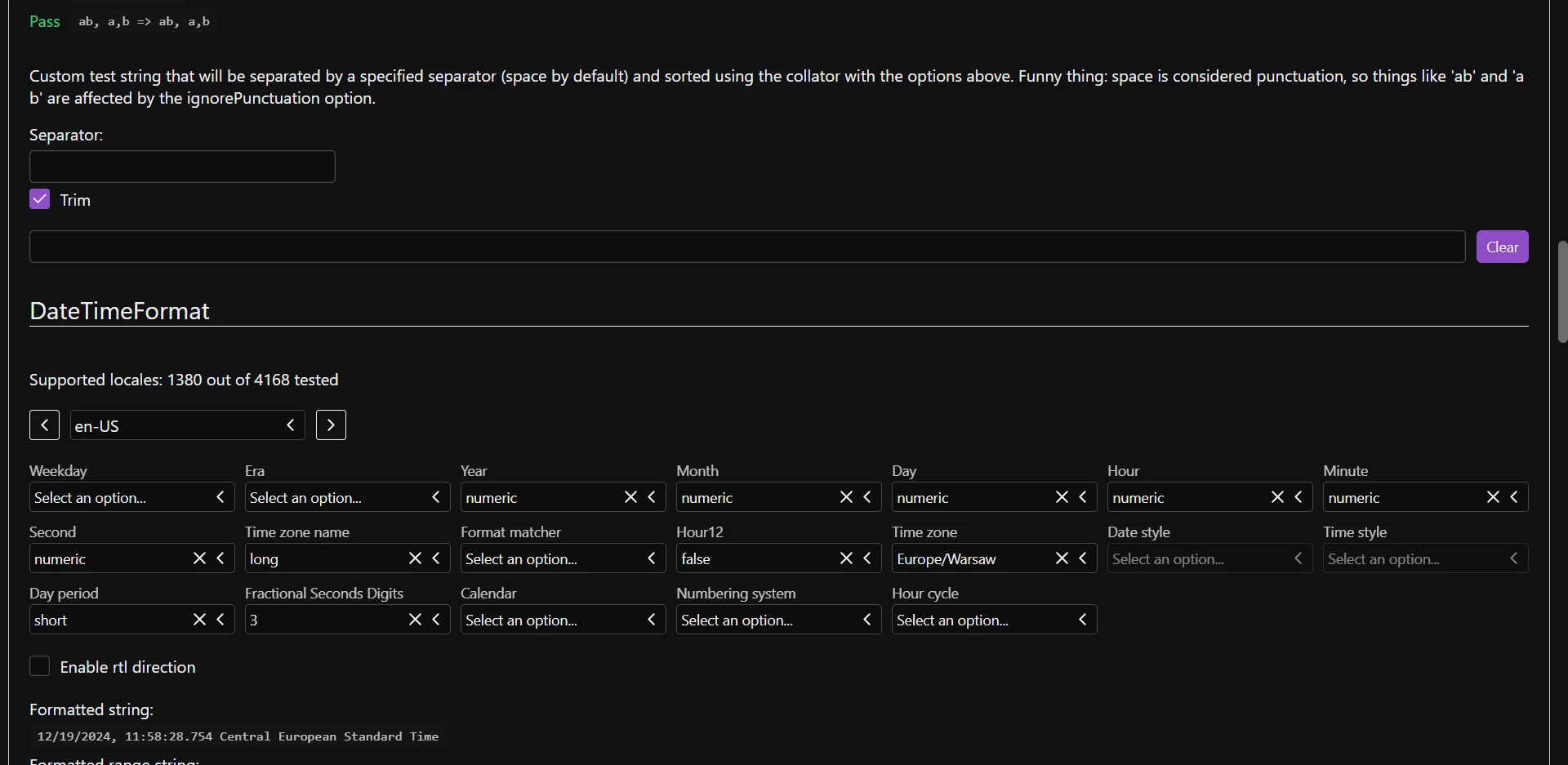Open Hour dropdown chevron
The image size is (1568, 765).
1298,497
